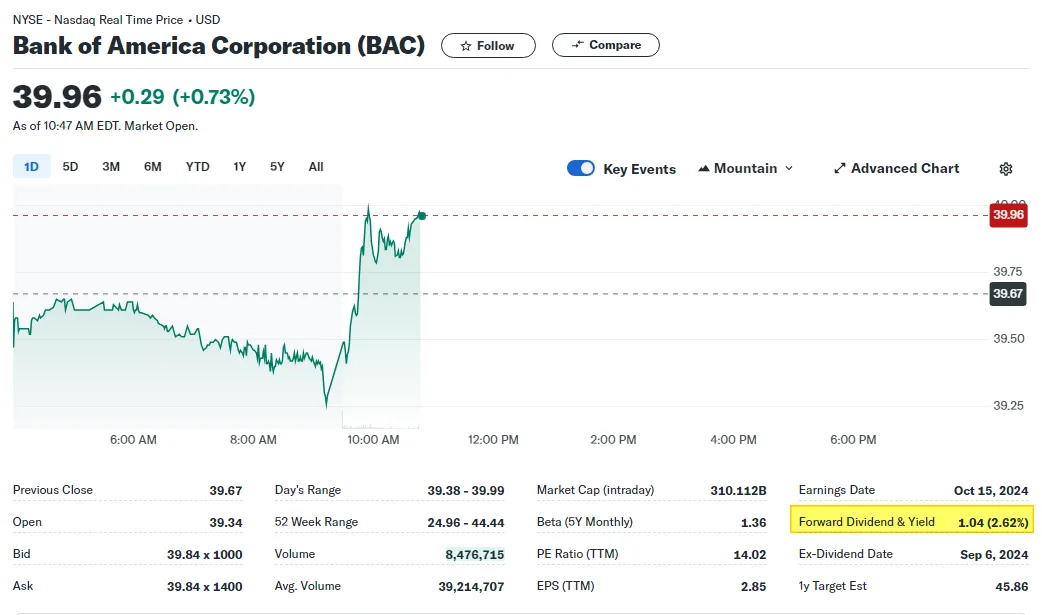
Task: Click Forward Dividend & Yield label
Action: 867,522
